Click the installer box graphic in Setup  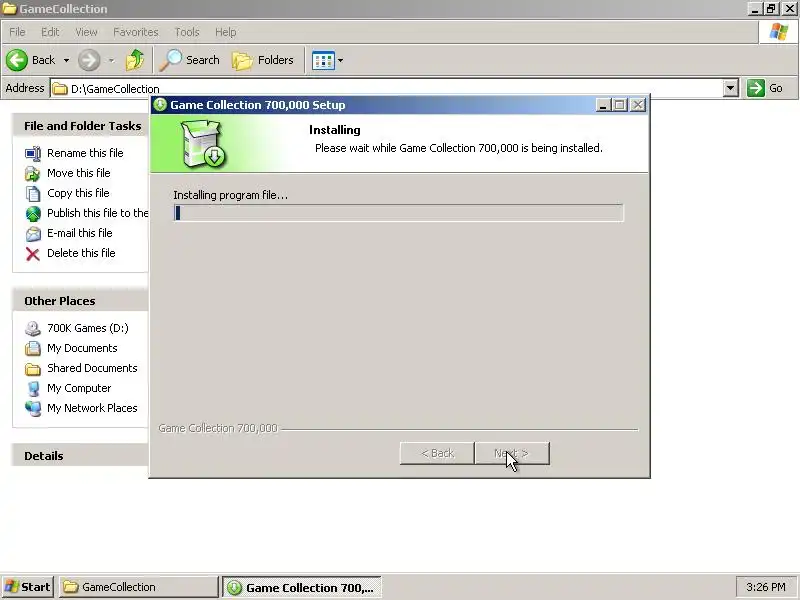[204, 144]
